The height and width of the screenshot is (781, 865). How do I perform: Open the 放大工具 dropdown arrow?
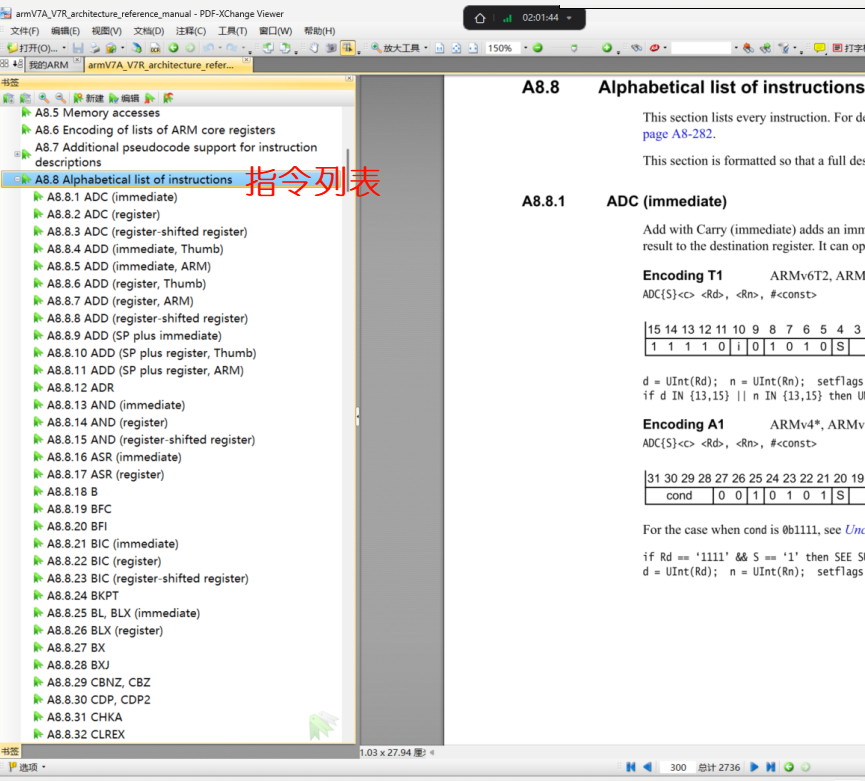click(425, 48)
